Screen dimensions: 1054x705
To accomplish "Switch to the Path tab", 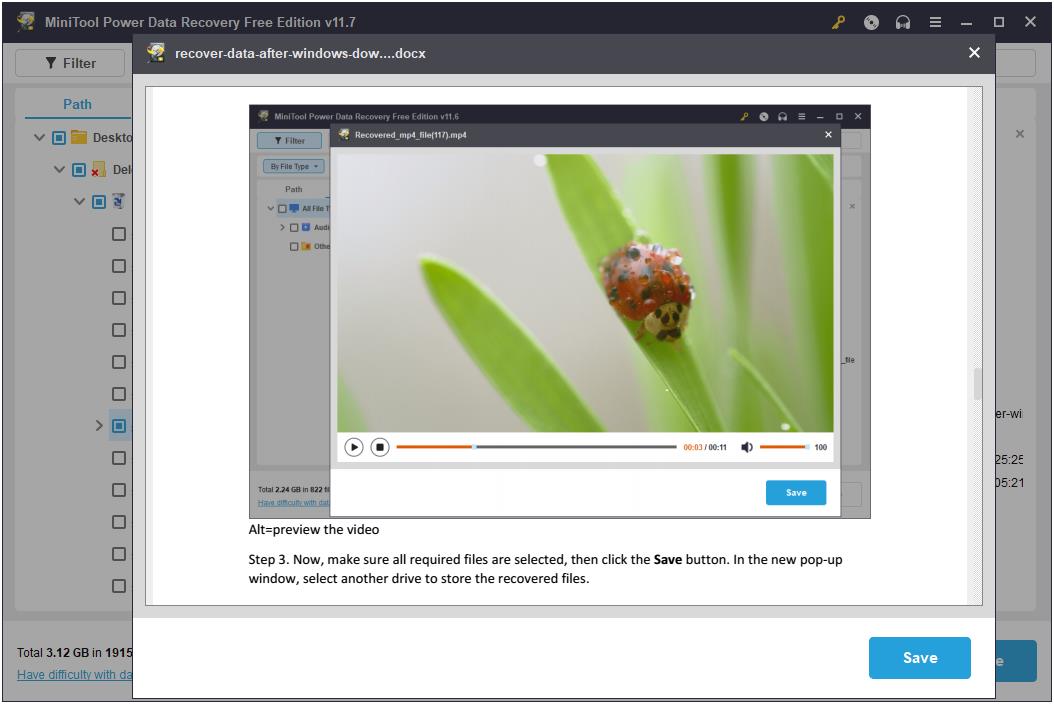I will click(x=77, y=104).
